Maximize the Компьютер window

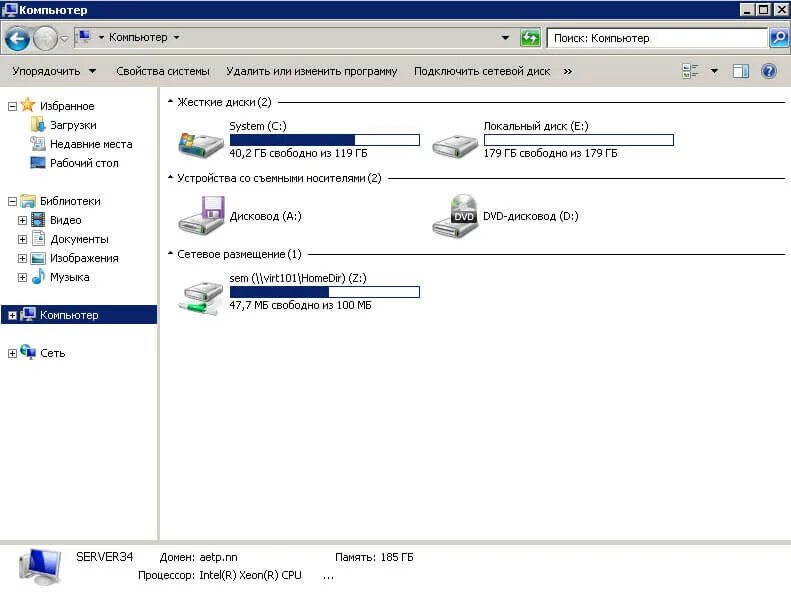tap(764, 10)
